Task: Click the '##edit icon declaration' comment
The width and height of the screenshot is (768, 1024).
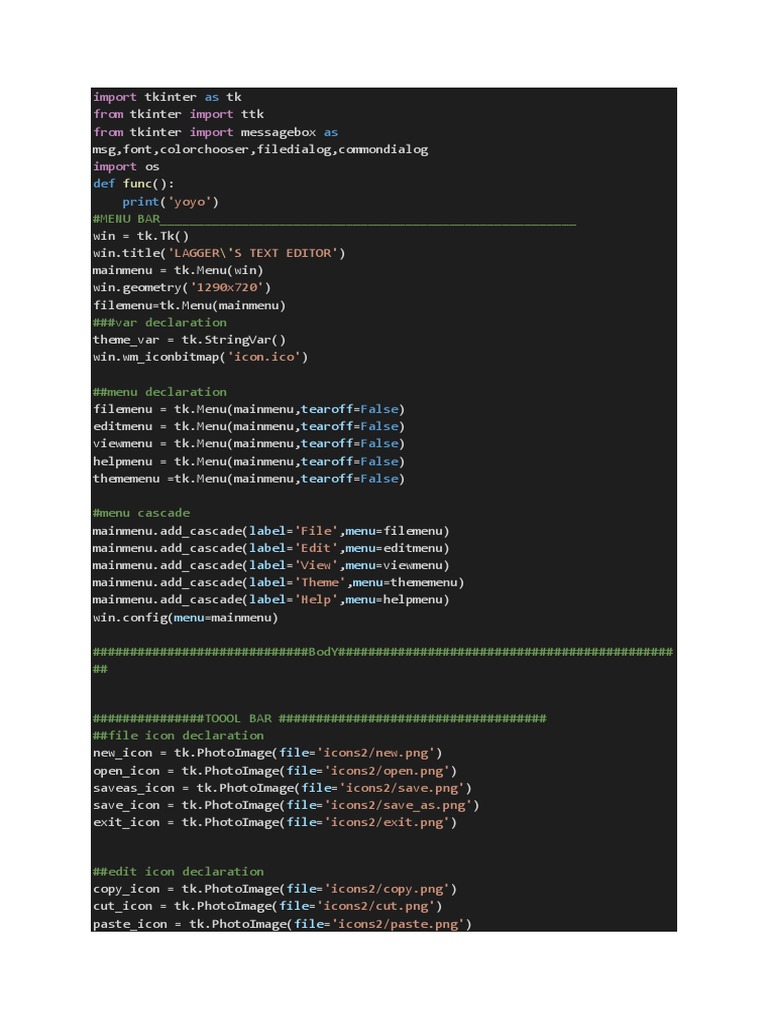Action: click(x=178, y=871)
